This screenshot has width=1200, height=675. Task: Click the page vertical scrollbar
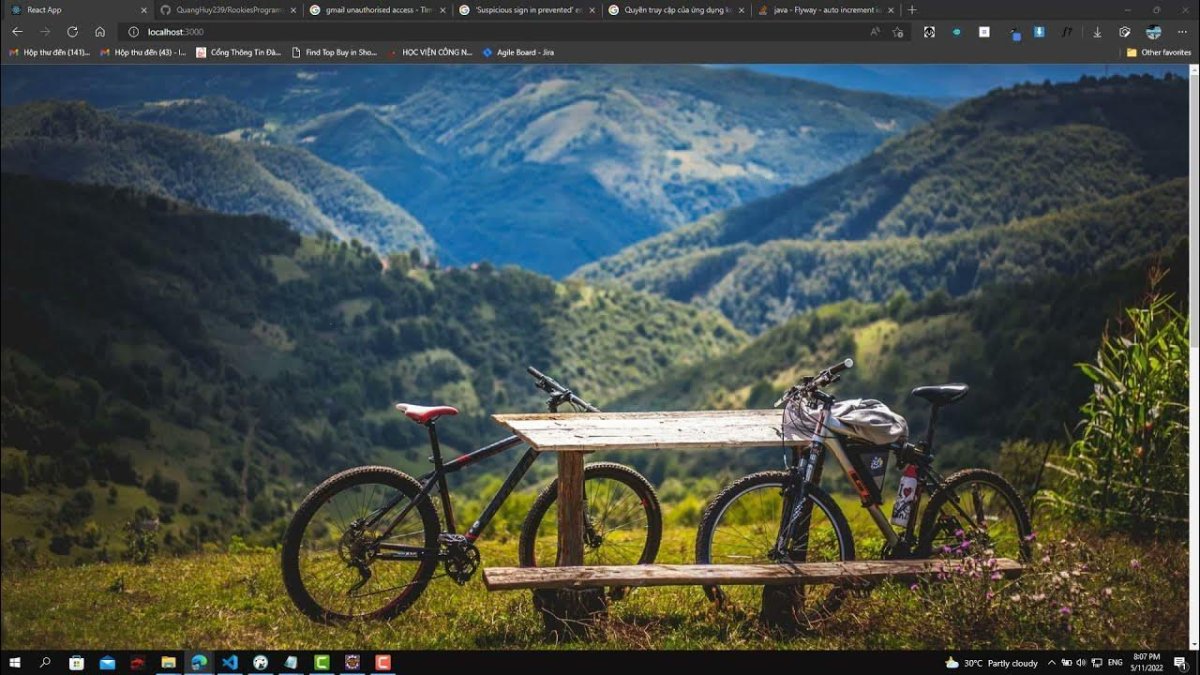click(1193, 300)
